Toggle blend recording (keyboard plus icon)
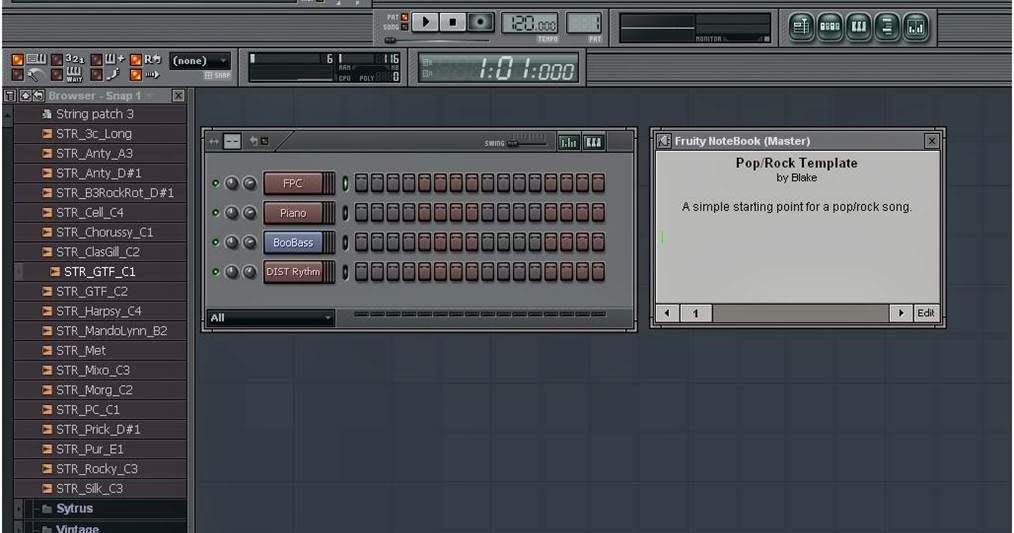The height and width of the screenshot is (533, 1014). tap(108, 60)
